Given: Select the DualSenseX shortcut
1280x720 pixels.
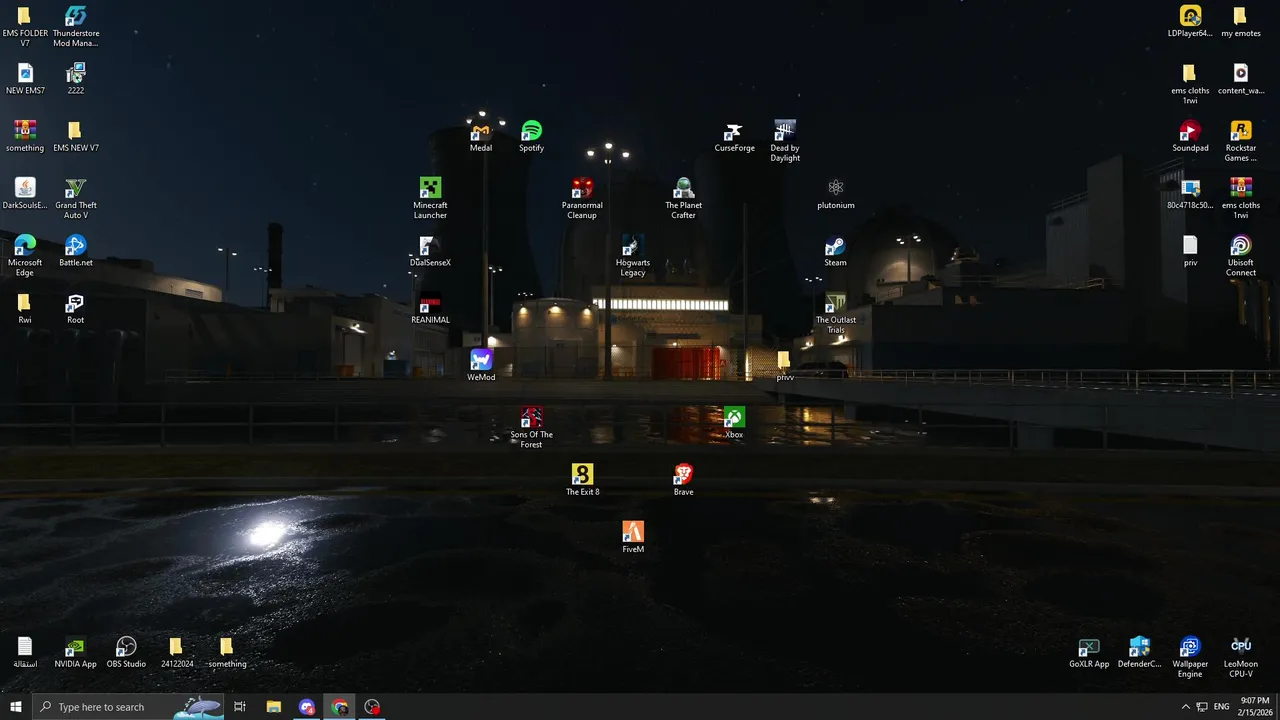Looking at the screenshot, I should 430,251.
